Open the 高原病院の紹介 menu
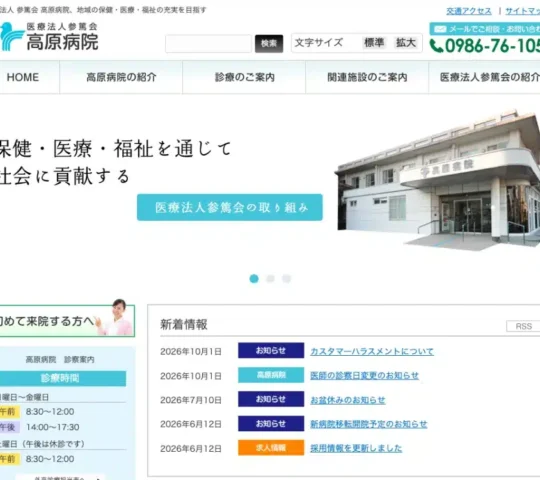The height and width of the screenshot is (480, 540). [x=121, y=77]
